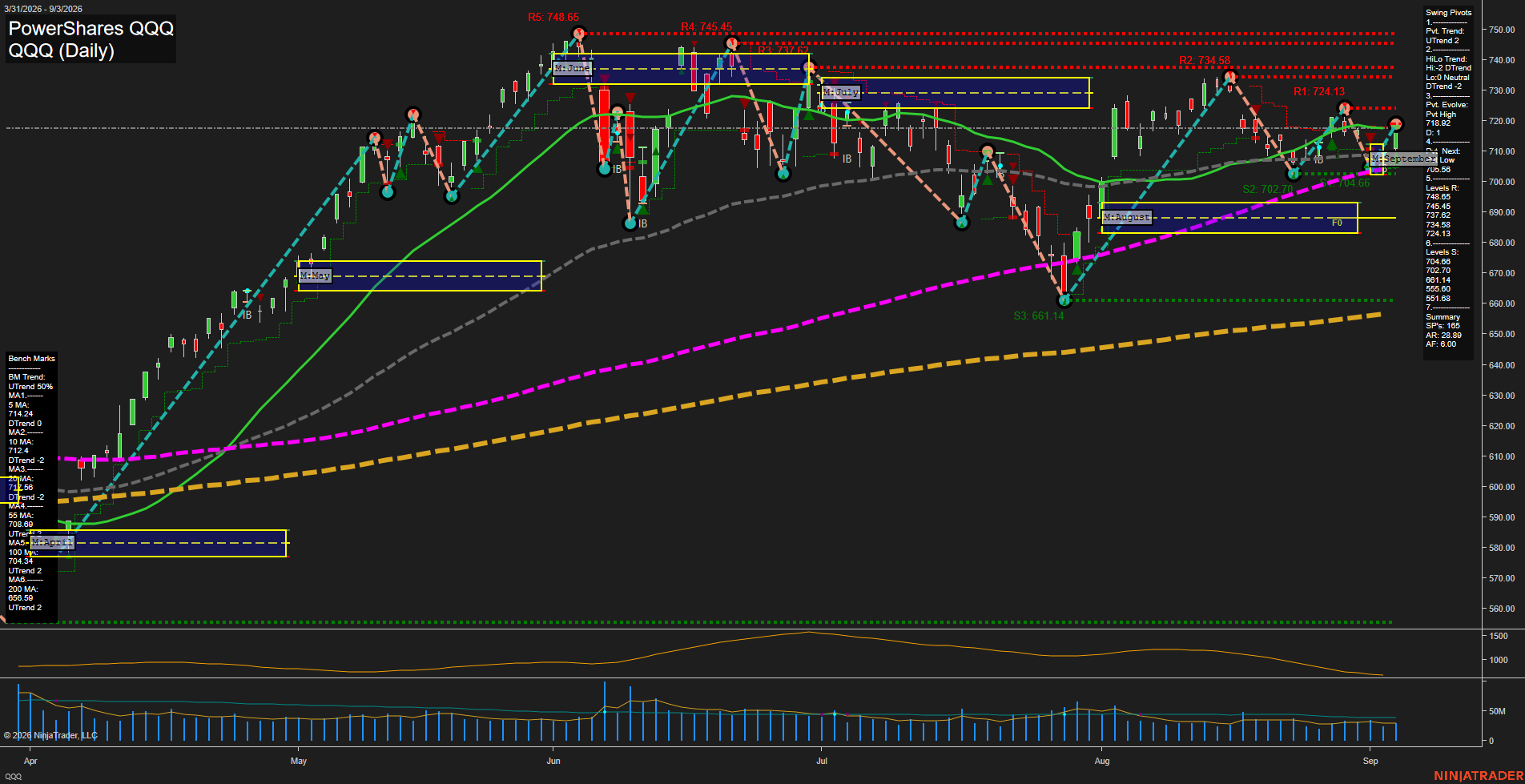The width and height of the screenshot is (1525, 784).
Task: Select the S3: 661.14 support label
Action: (x=1039, y=316)
